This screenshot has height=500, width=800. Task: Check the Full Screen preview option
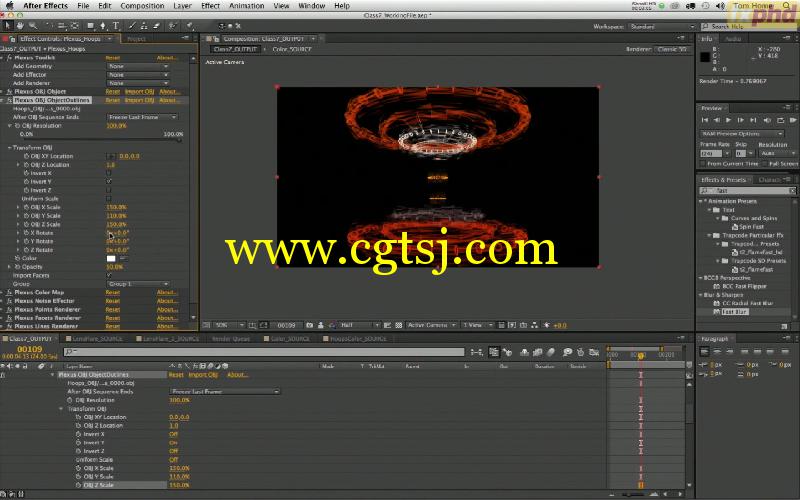(x=765, y=164)
